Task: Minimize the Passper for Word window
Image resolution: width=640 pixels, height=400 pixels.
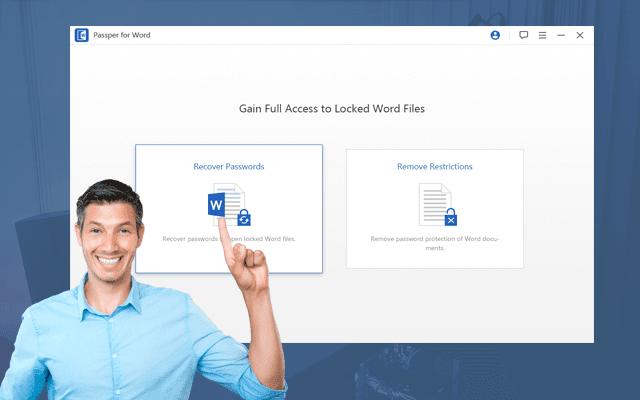Action: 561,36
